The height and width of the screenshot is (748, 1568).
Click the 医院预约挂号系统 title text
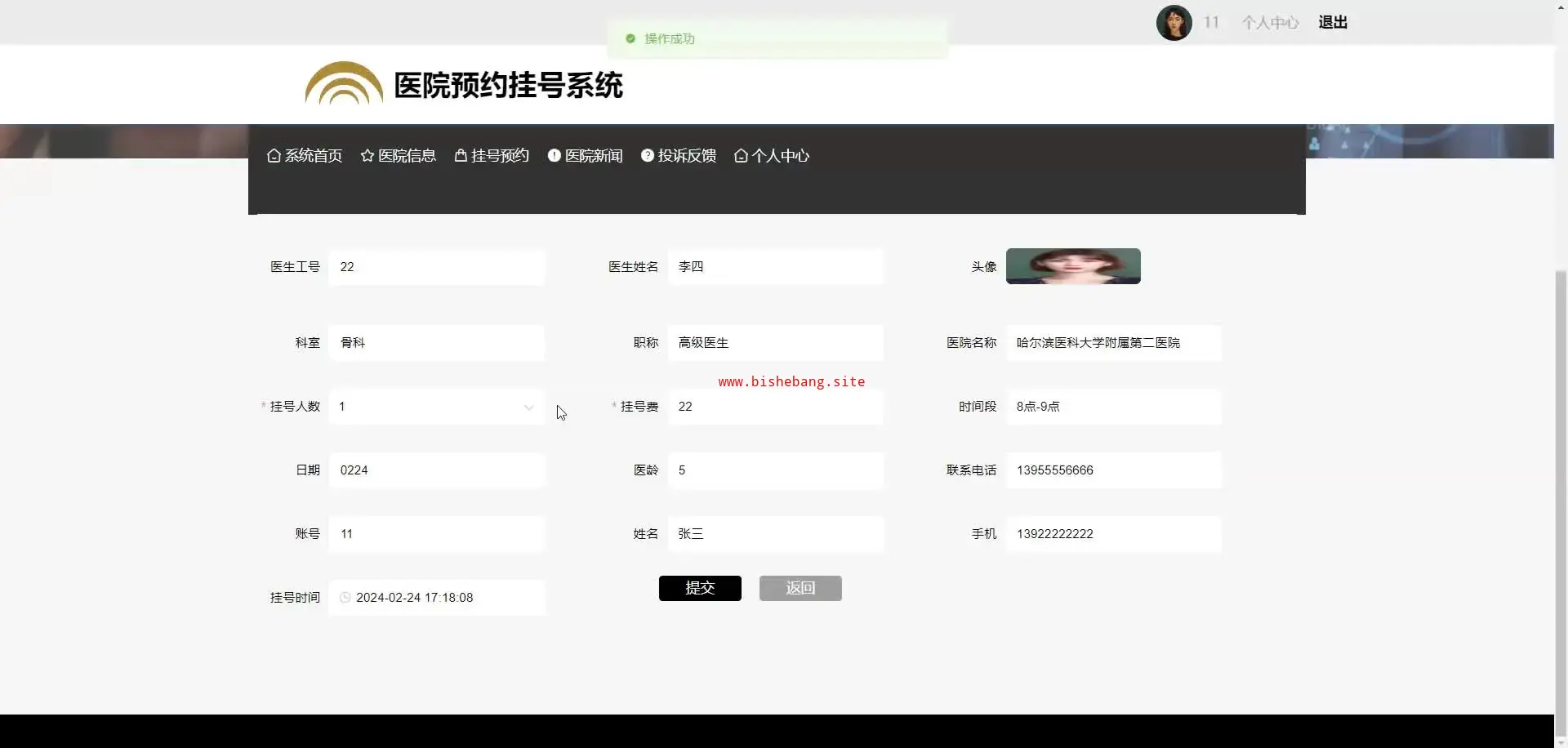tap(509, 85)
